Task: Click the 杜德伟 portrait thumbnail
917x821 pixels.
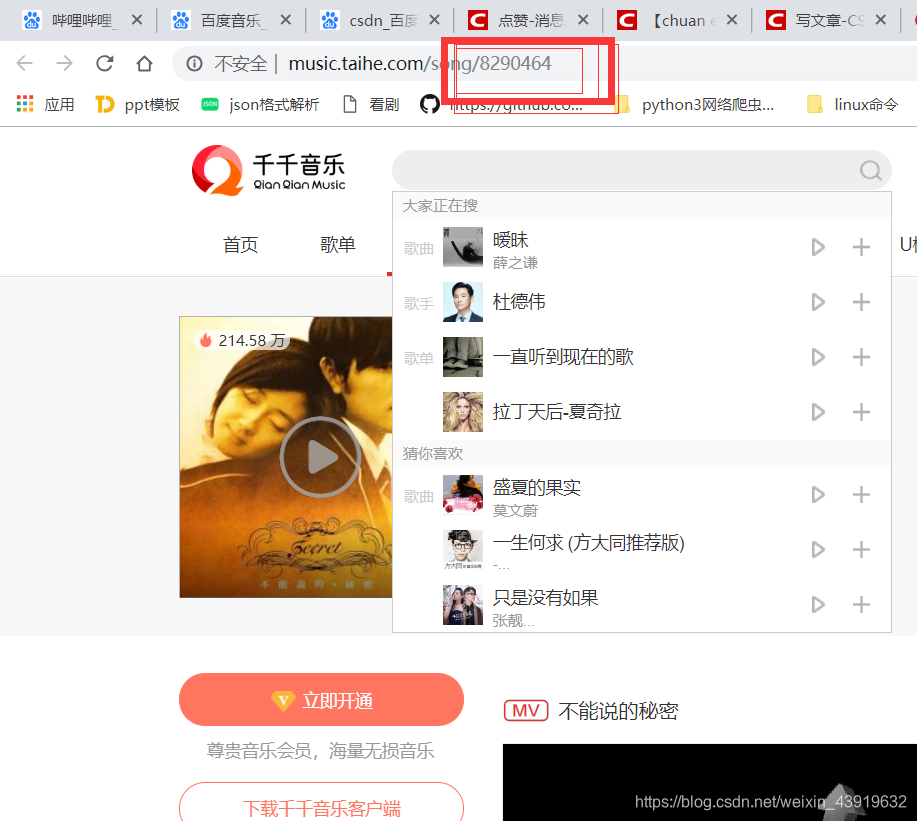Action: coord(463,302)
